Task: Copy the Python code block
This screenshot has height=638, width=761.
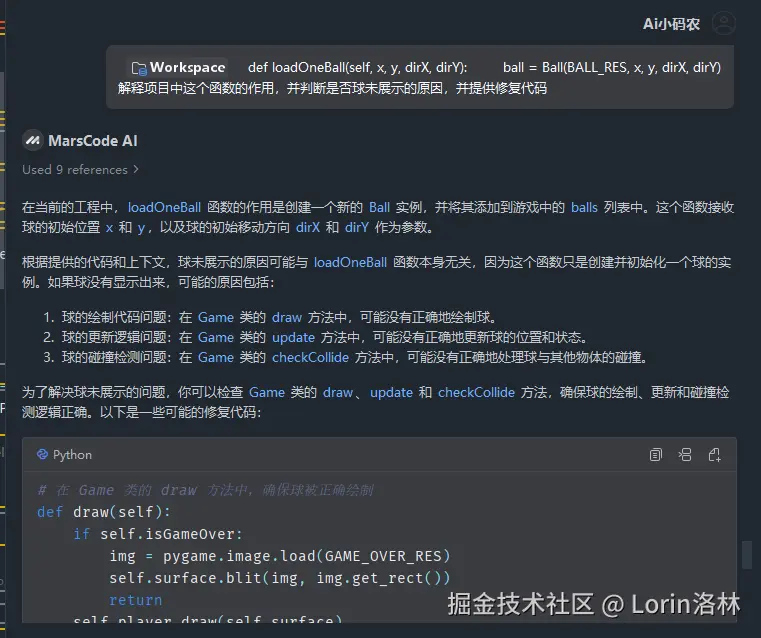Action: [x=655, y=455]
